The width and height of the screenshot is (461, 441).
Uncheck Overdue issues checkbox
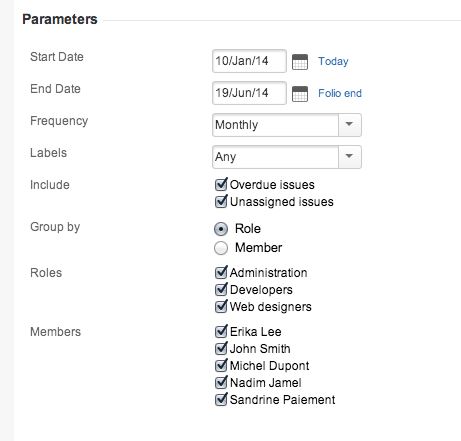[221, 184]
